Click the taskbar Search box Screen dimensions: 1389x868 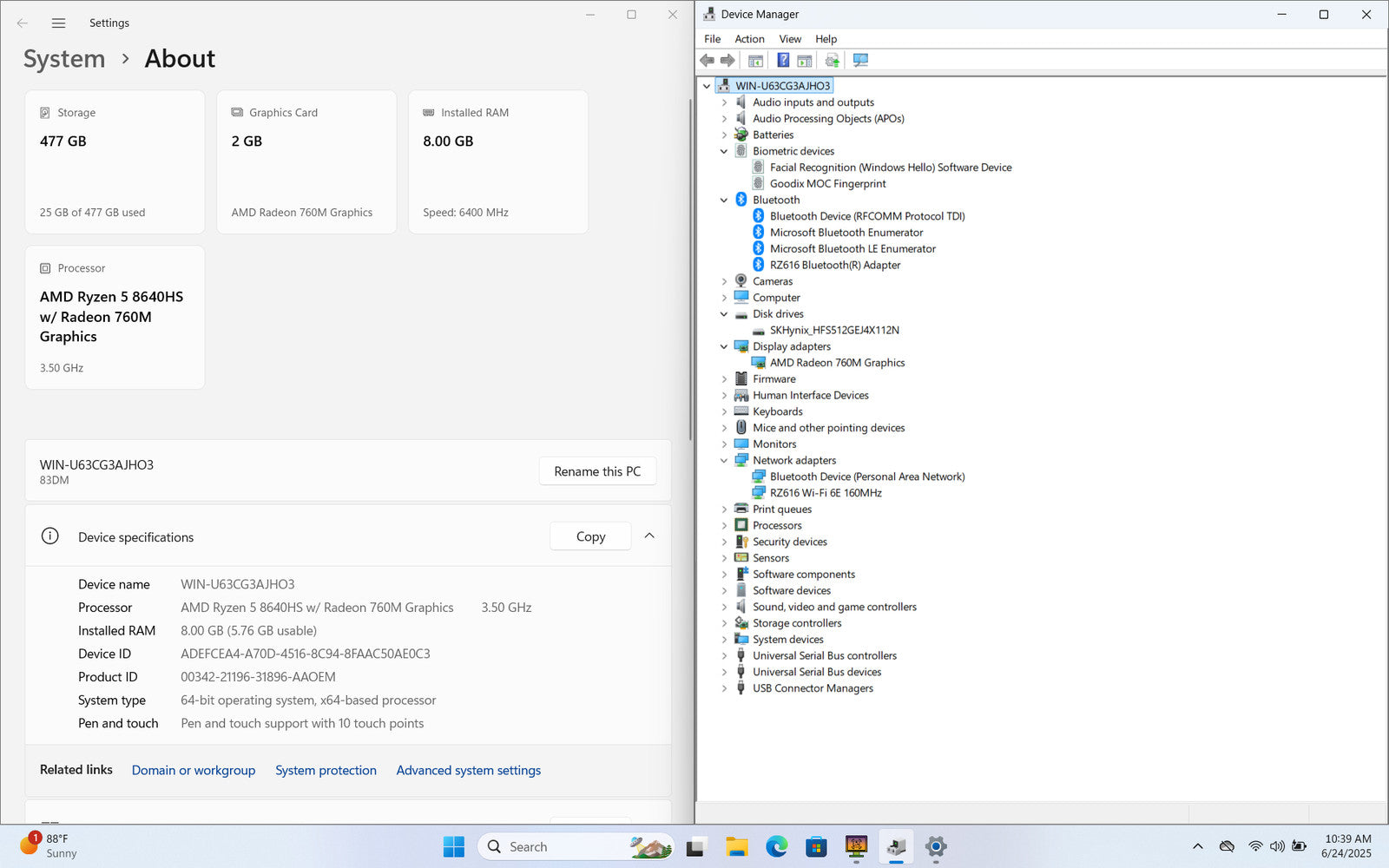pos(575,846)
